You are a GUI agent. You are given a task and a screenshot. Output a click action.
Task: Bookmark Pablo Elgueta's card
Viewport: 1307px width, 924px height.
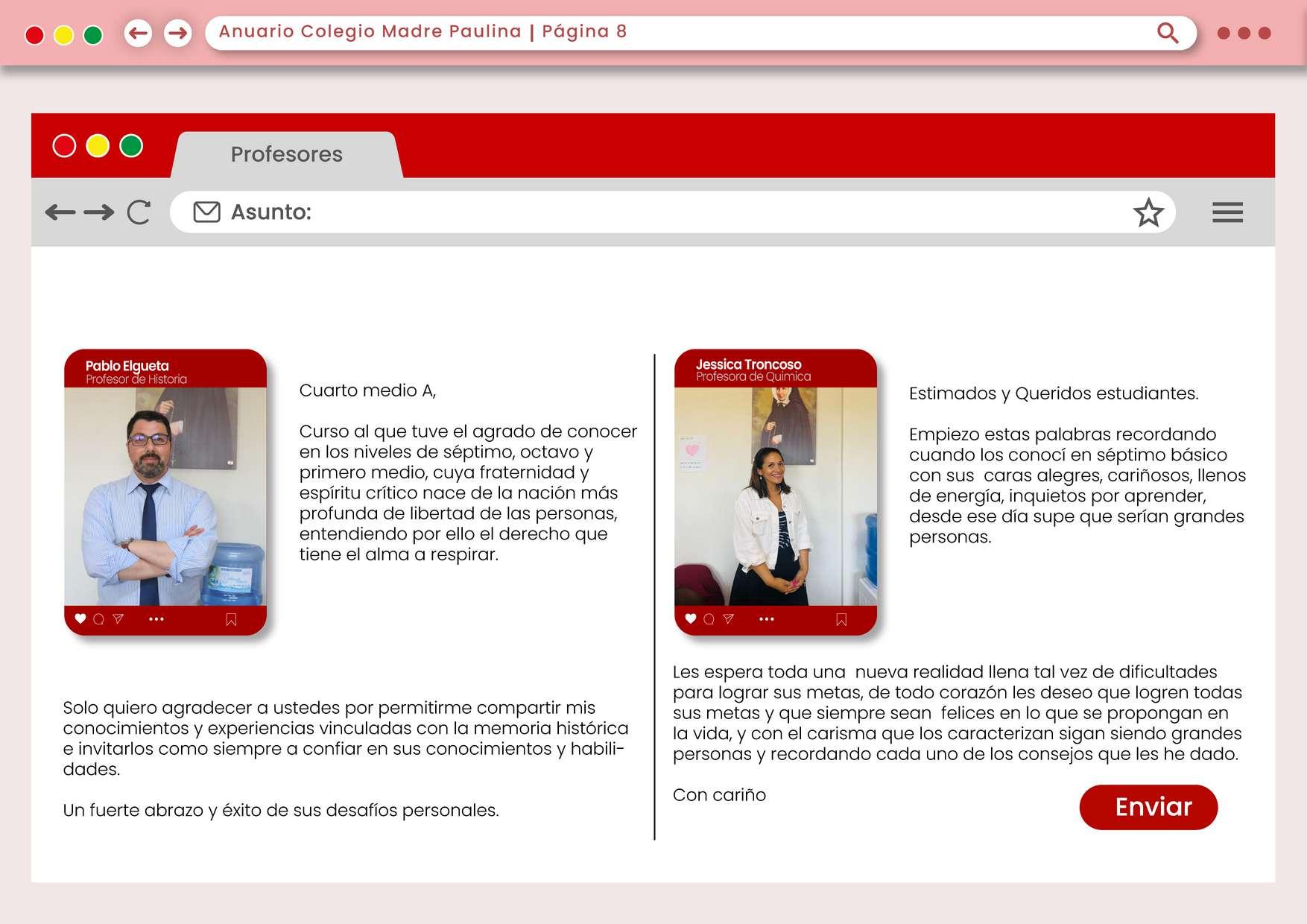tap(231, 620)
